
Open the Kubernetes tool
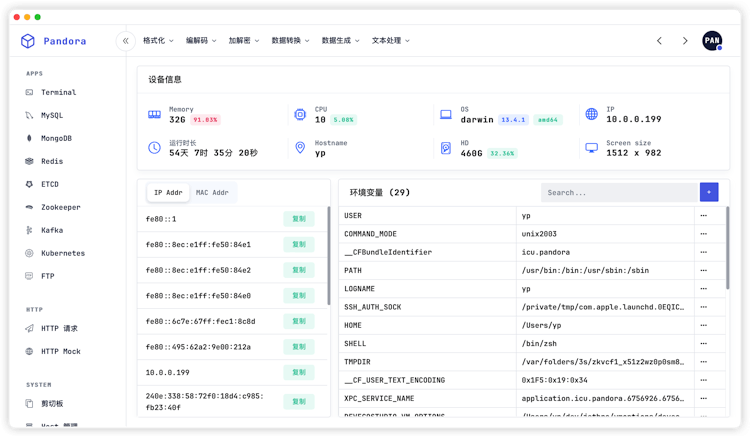coord(62,253)
